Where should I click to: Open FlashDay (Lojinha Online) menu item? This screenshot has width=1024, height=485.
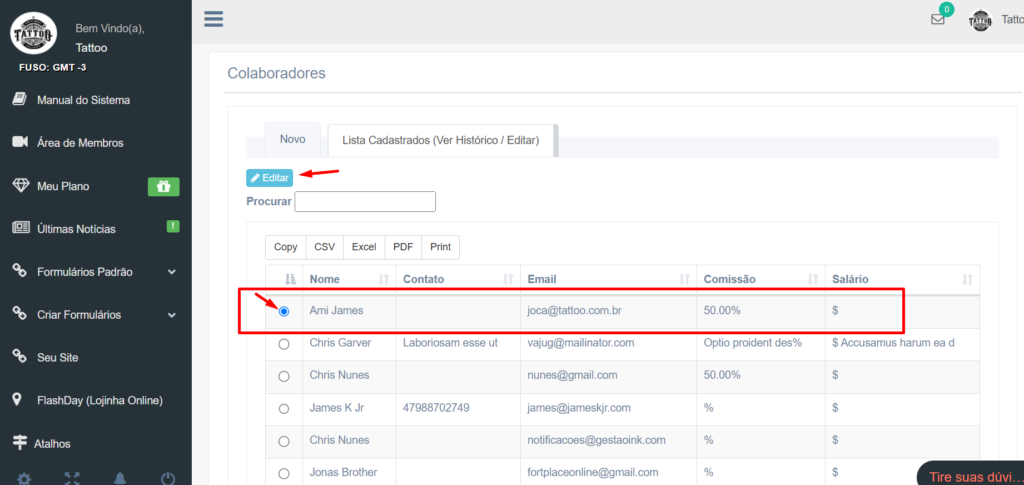tap(100, 400)
